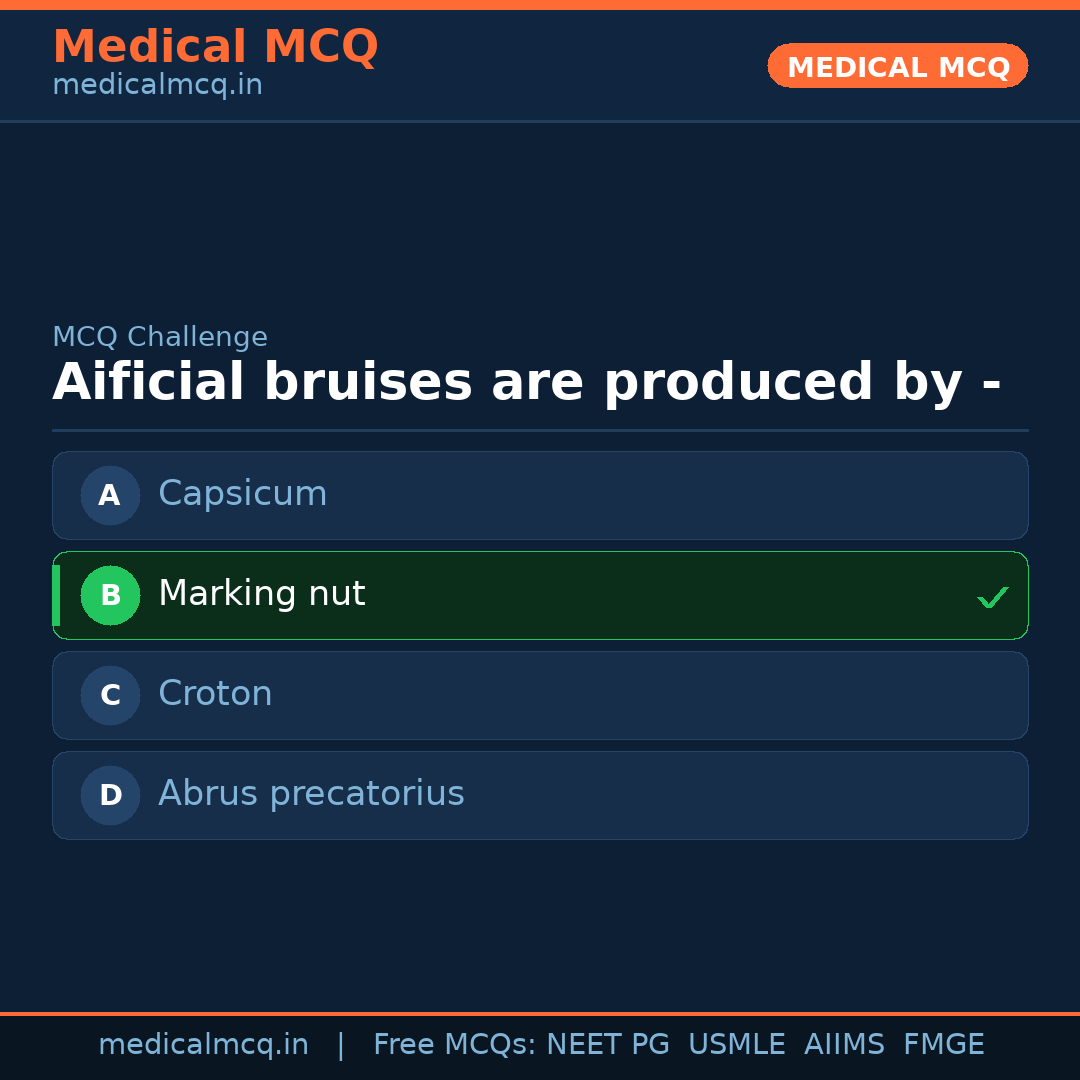Click the green highlight bar beside option B
The image size is (1080, 1080).
(55, 595)
